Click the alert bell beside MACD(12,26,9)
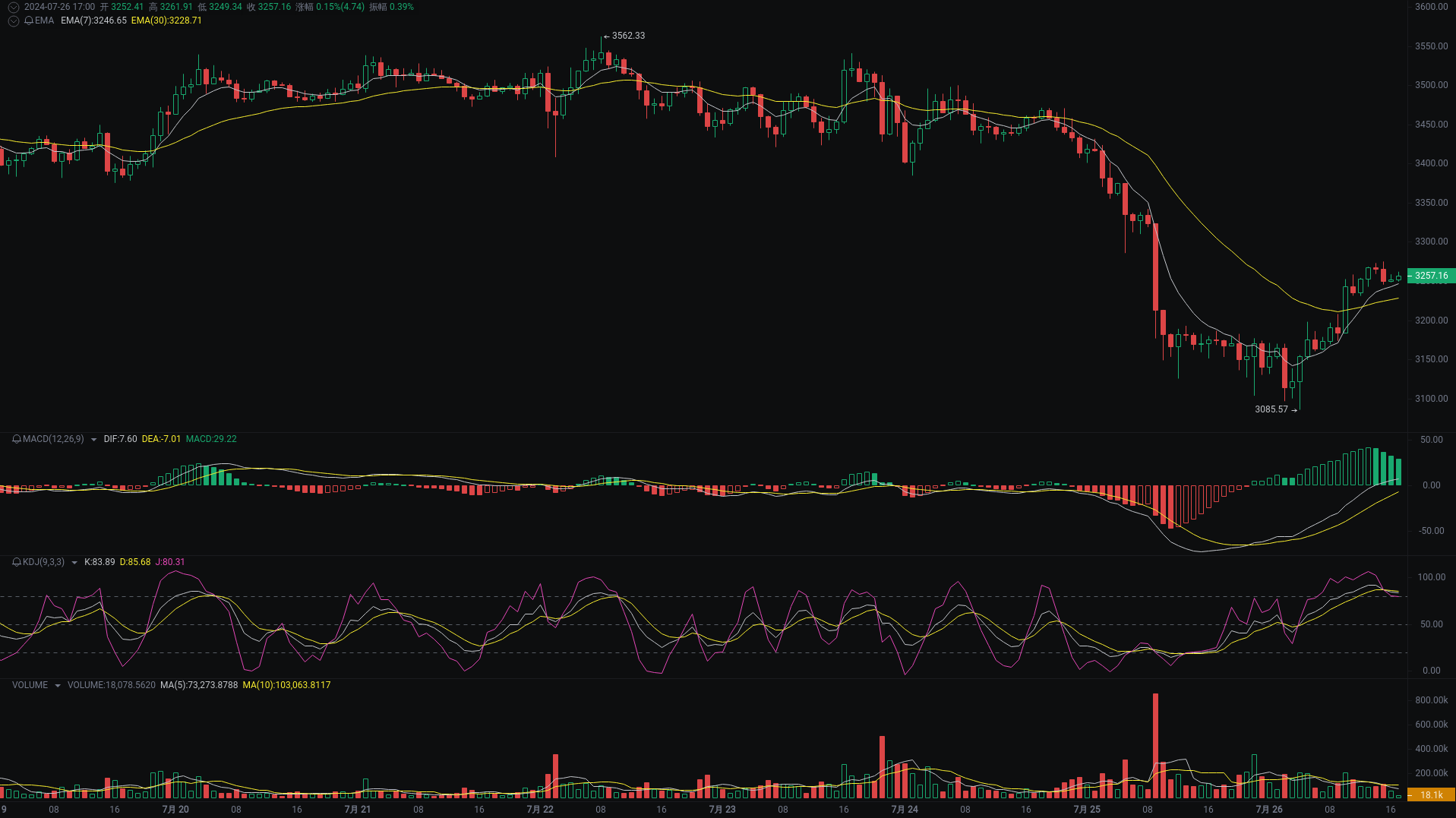The image size is (1456, 818). (x=16, y=439)
